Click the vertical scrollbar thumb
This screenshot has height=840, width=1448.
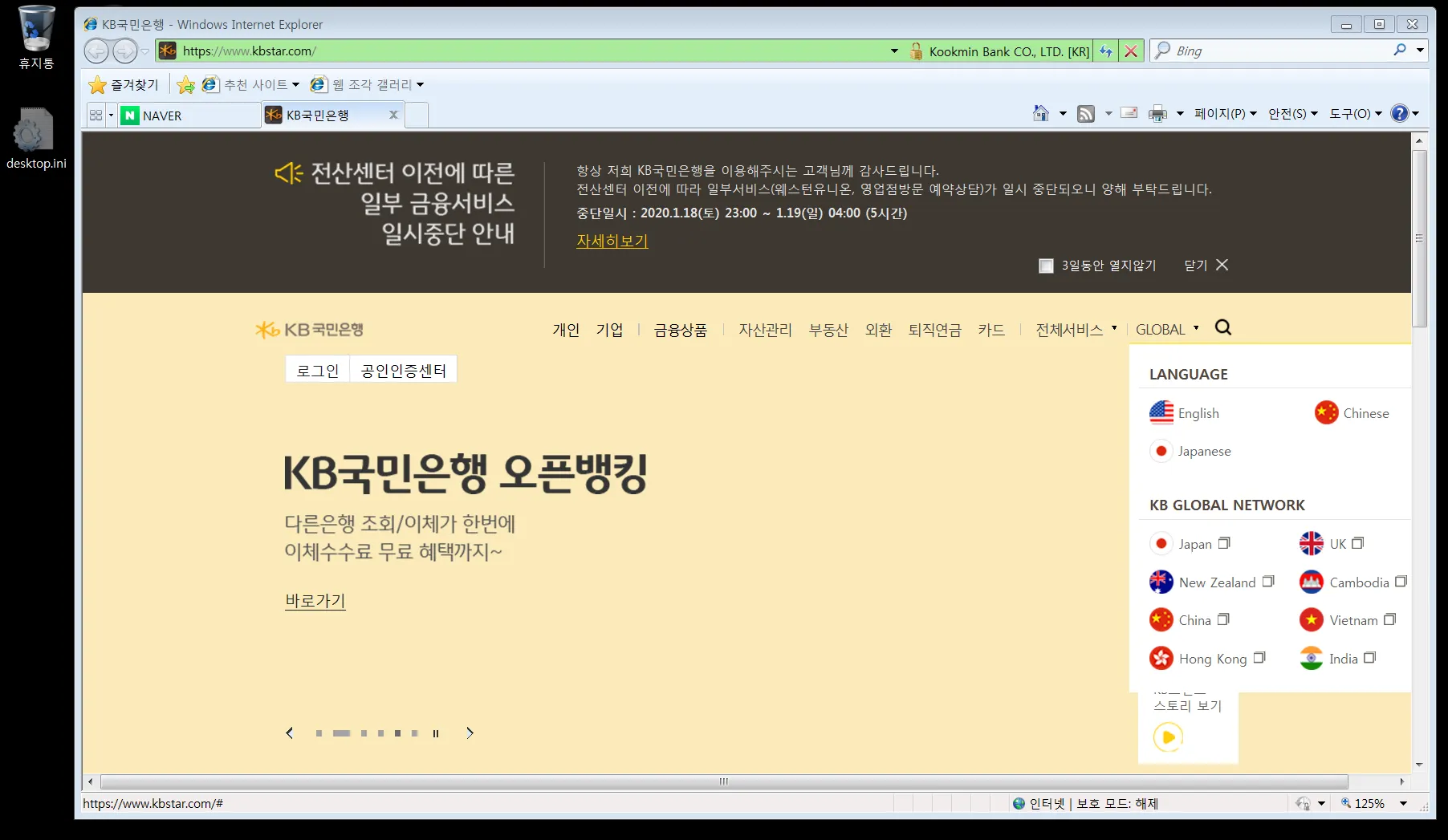pos(1419,238)
